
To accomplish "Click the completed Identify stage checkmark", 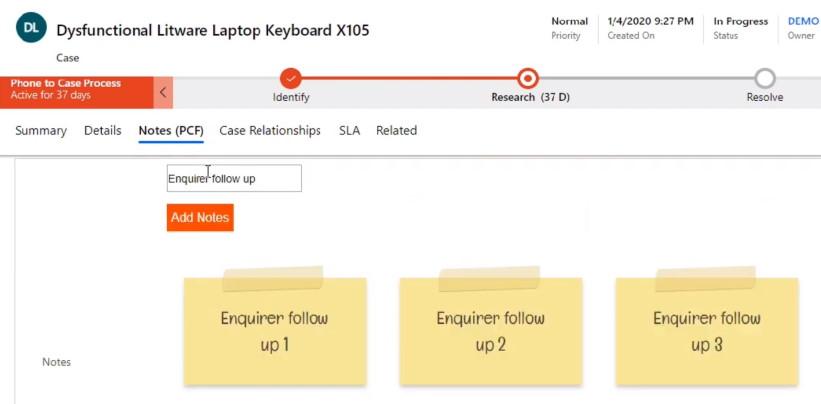I will coord(291,78).
